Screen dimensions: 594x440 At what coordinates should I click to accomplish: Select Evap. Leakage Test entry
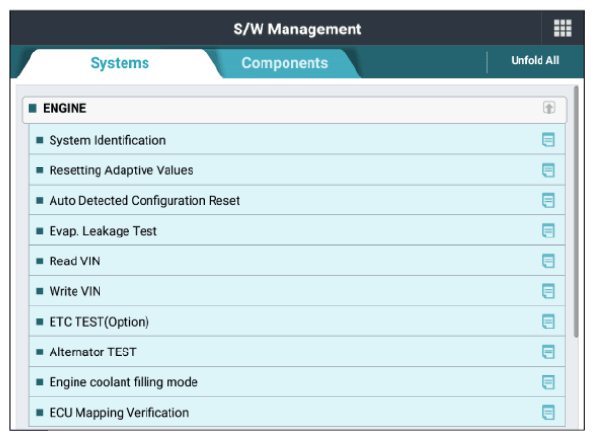[x=297, y=230]
